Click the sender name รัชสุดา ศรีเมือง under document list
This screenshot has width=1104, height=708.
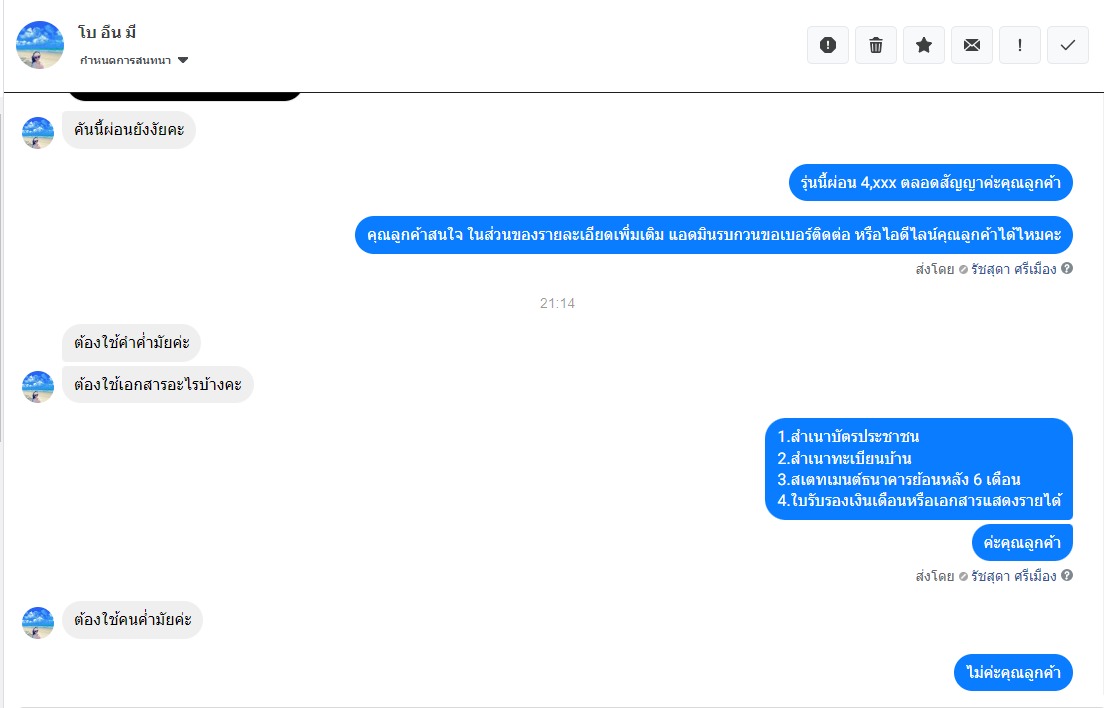click(1013, 576)
